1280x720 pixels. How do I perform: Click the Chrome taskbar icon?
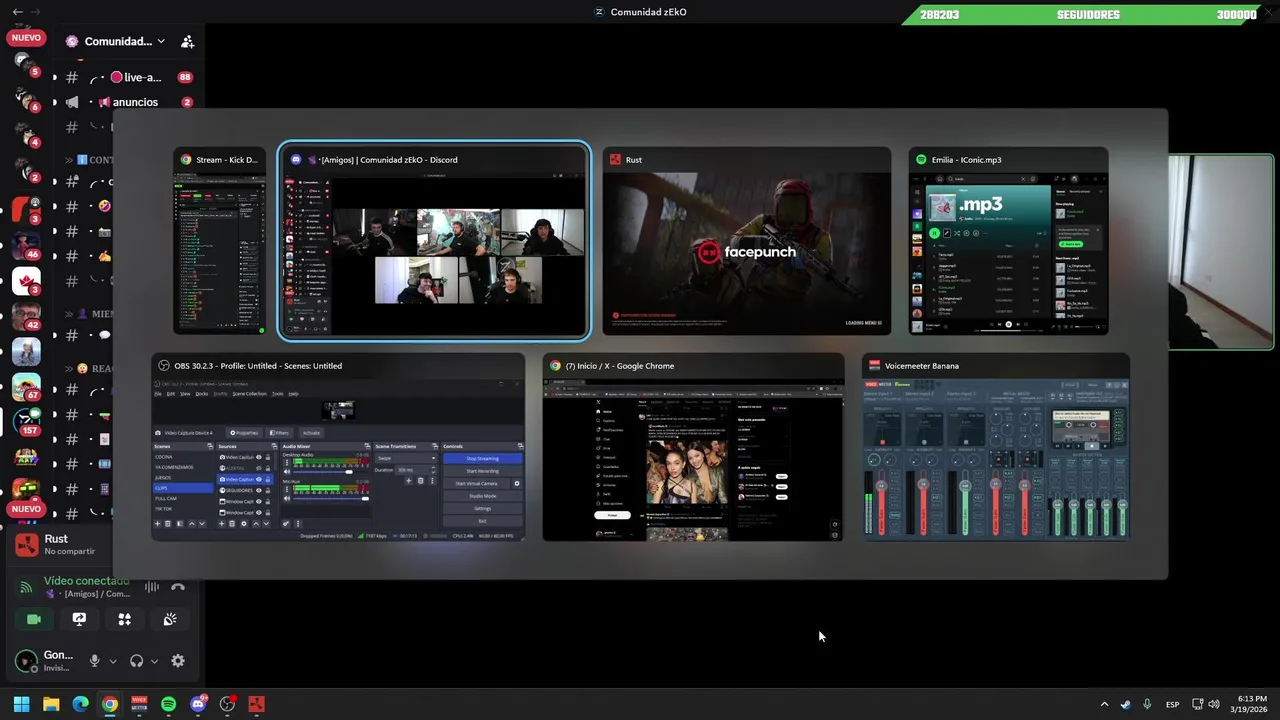pos(110,704)
